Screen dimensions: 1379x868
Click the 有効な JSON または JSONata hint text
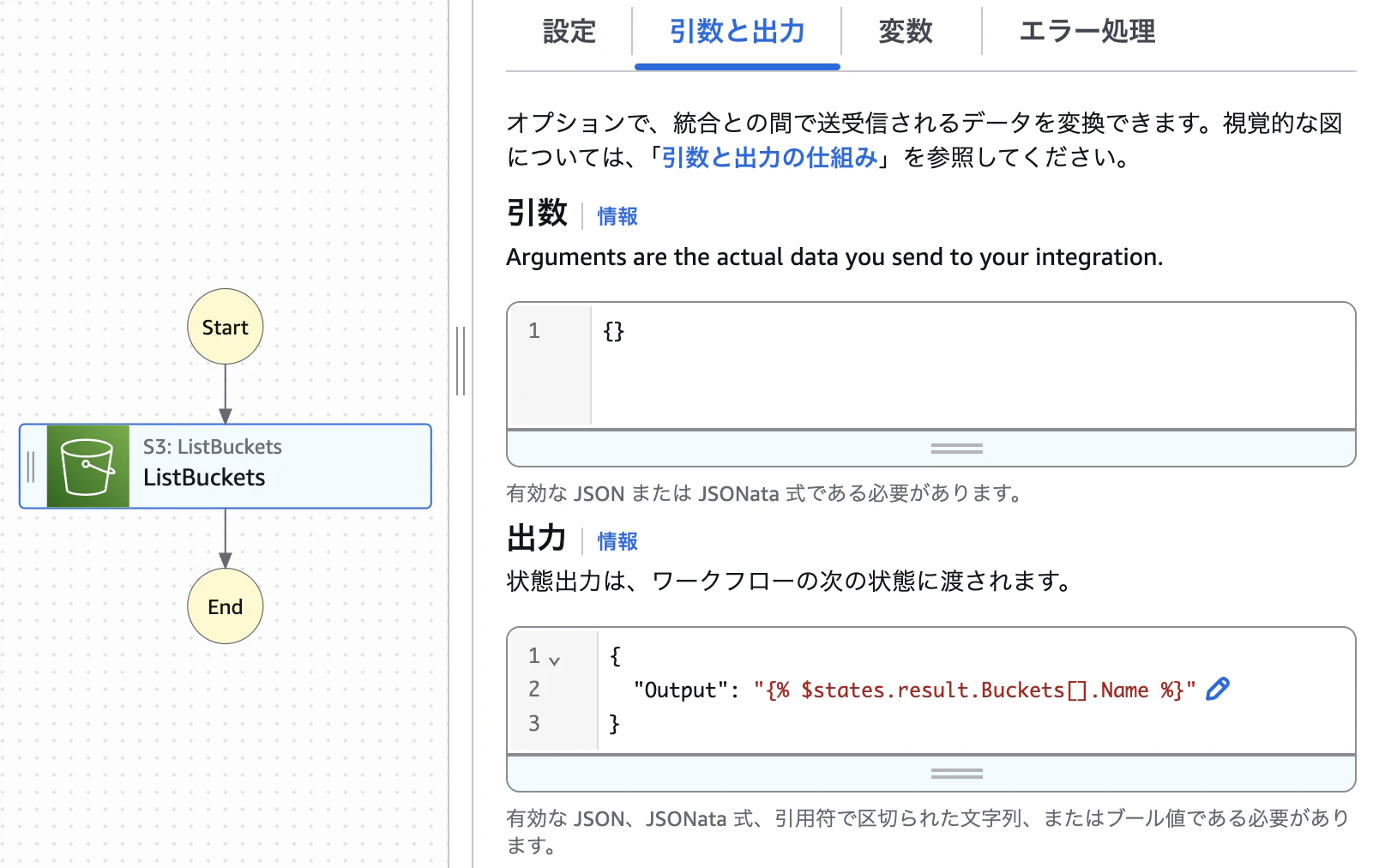coord(762,493)
